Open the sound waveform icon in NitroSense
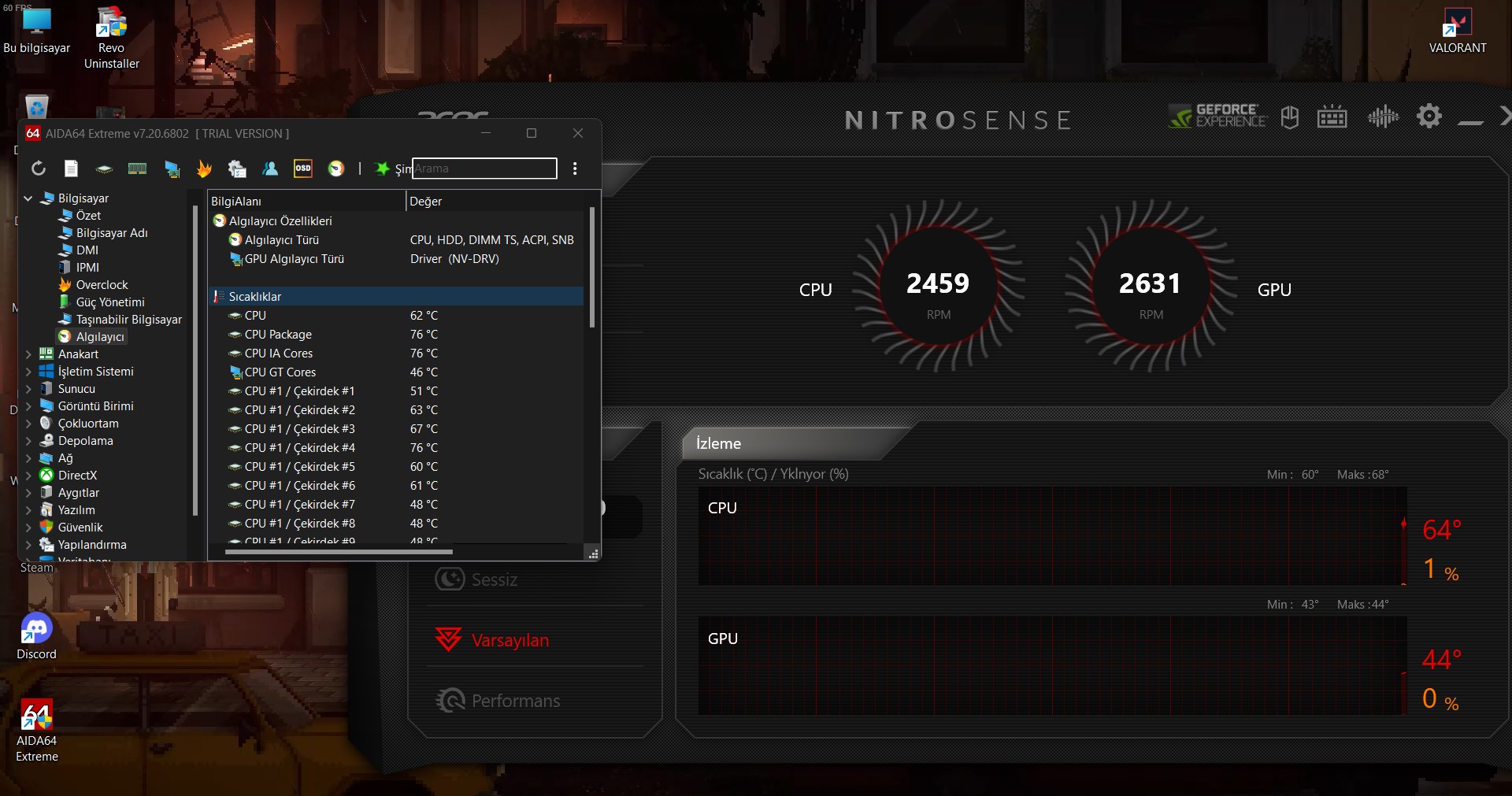This screenshot has height=796, width=1512. (1383, 117)
